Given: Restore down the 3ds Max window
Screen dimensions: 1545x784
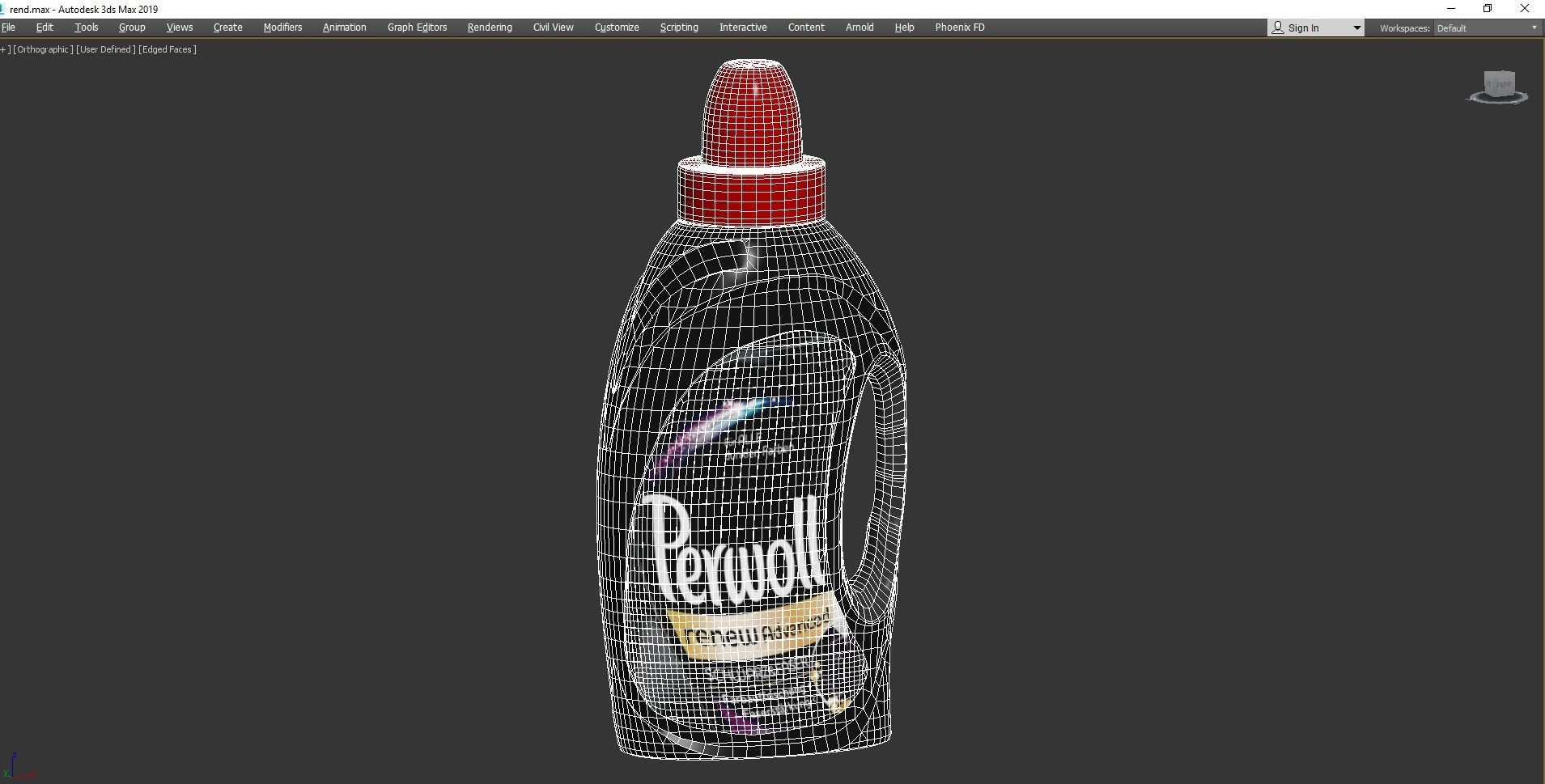Looking at the screenshot, I should click(x=1487, y=9).
